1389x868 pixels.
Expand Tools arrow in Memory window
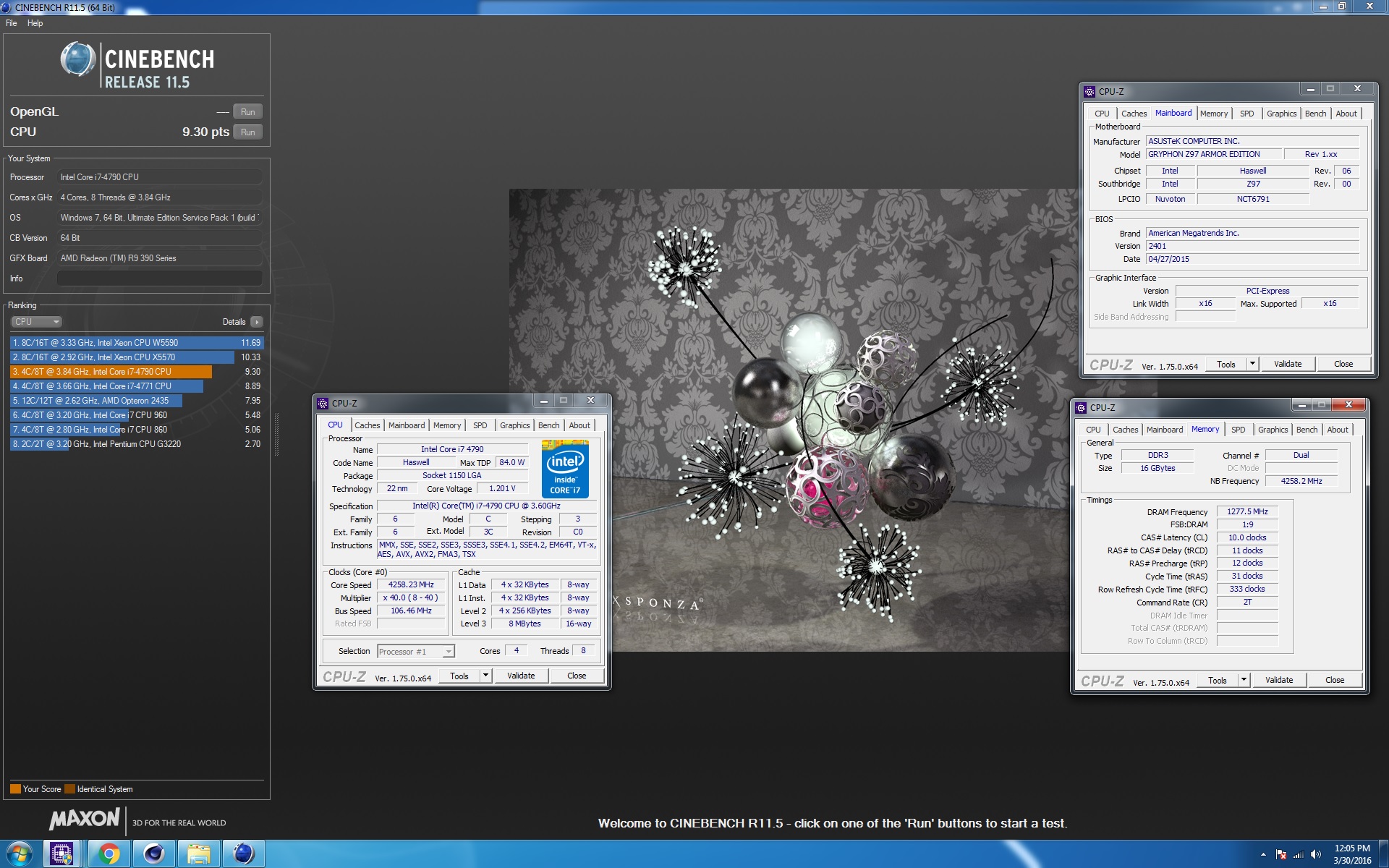point(1244,680)
